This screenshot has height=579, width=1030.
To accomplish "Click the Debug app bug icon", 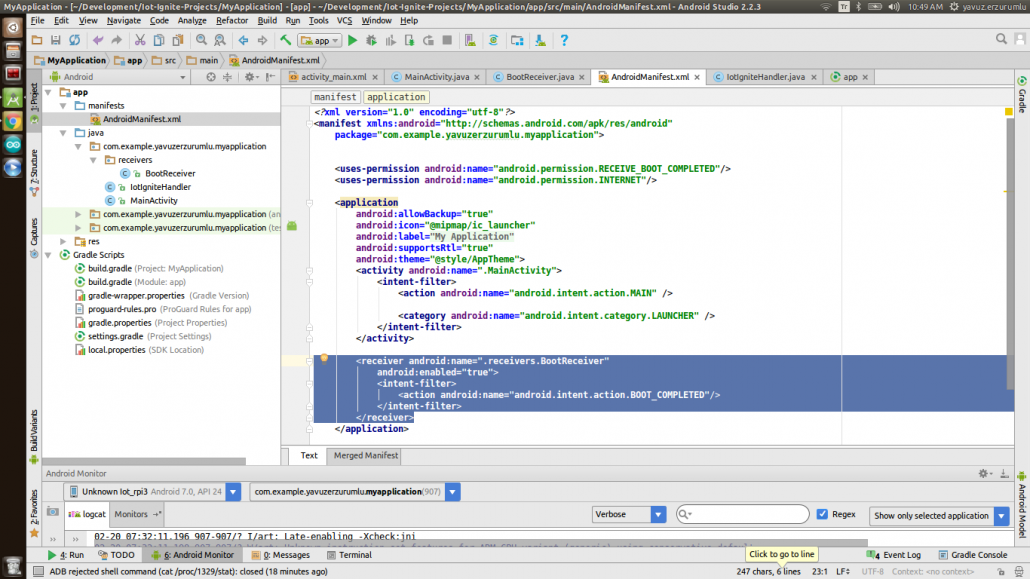I will tap(371, 41).
